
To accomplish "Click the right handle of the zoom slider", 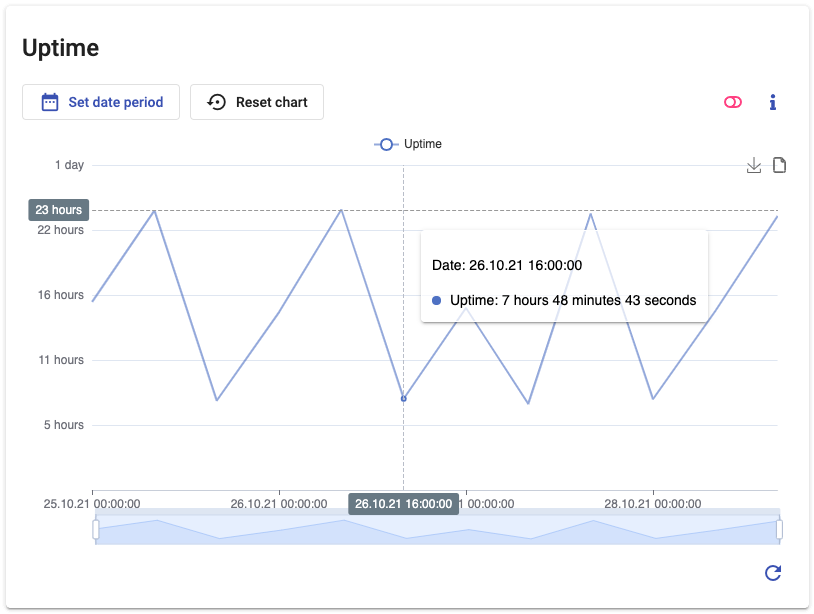I will (780, 529).
